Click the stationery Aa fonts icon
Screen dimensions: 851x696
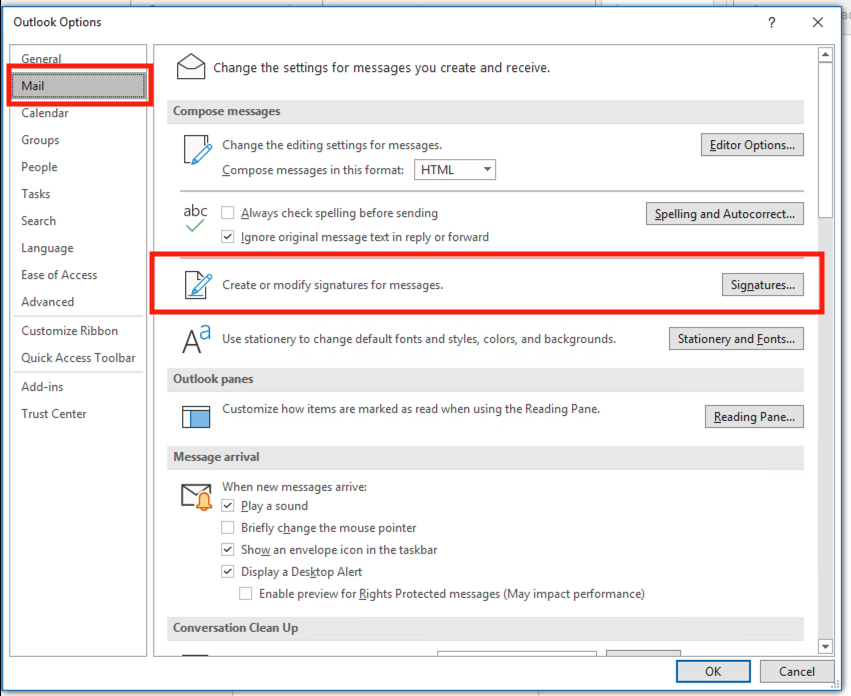tap(196, 339)
